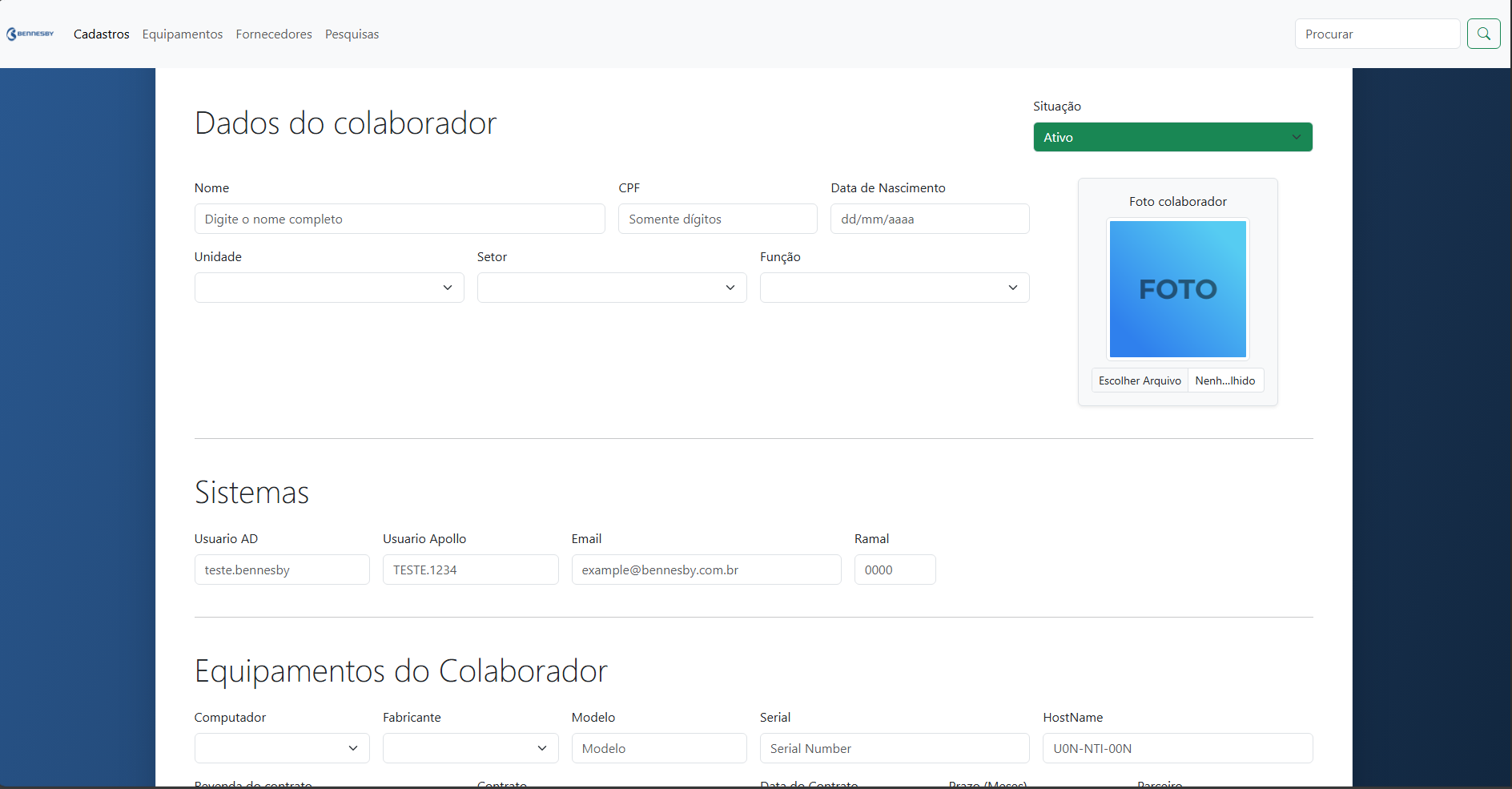Viewport: 1512px width, 789px height.
Task: Open the Fabricante dropdown
Action: point(470,748)
